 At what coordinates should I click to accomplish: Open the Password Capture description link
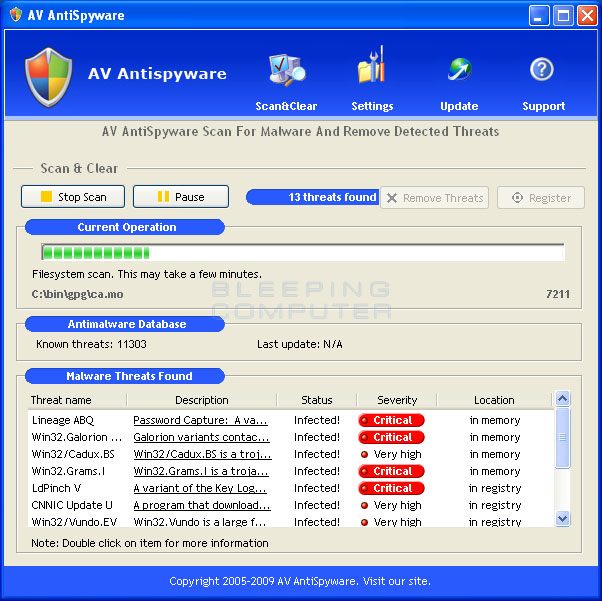click(200, 420)
